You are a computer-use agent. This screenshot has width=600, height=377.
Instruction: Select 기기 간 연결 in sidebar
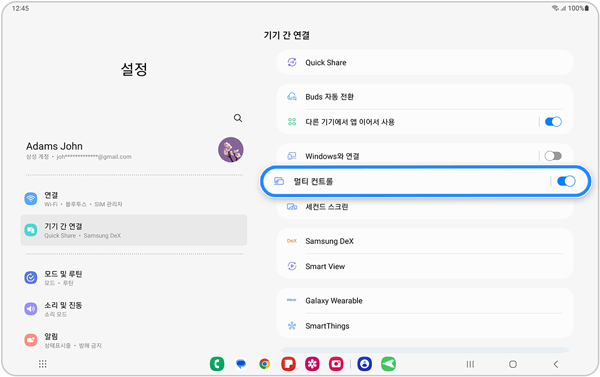pos(134,230)
